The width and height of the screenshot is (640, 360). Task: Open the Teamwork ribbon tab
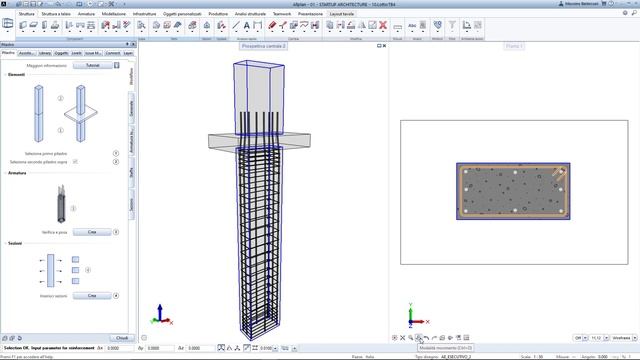282,14
